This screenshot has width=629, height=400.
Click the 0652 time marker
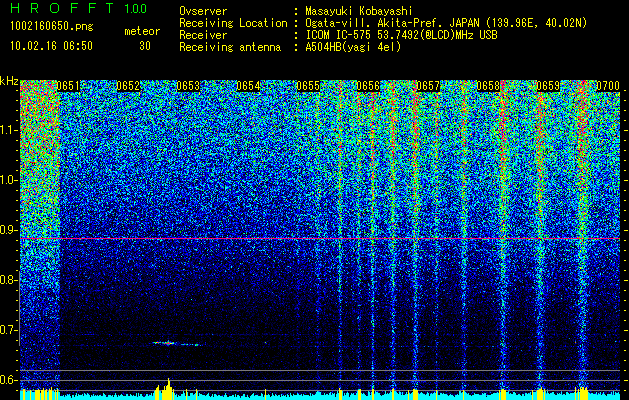128,86
